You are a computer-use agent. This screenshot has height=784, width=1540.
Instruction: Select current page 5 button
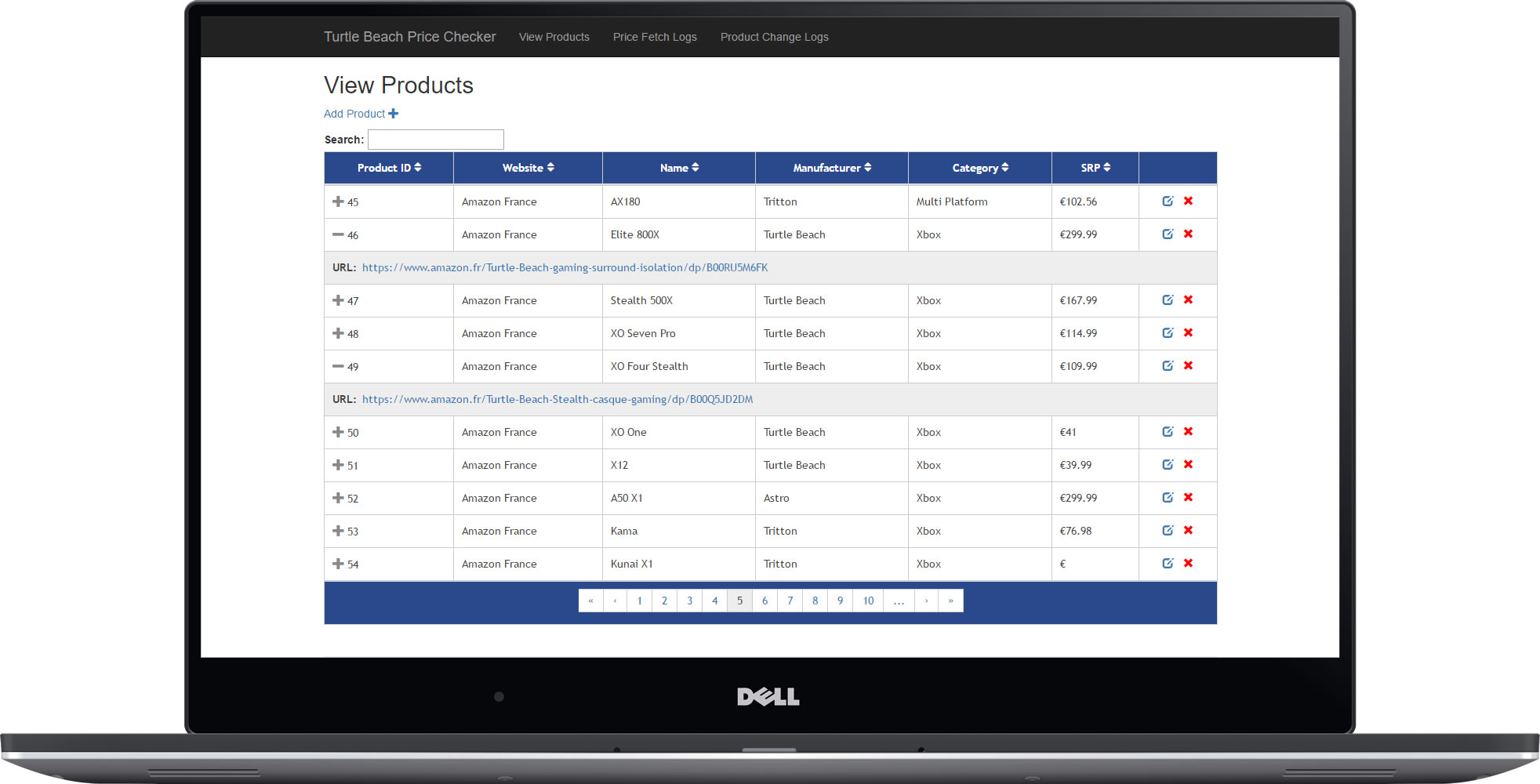pyautogui.click(x=739, y=601)
